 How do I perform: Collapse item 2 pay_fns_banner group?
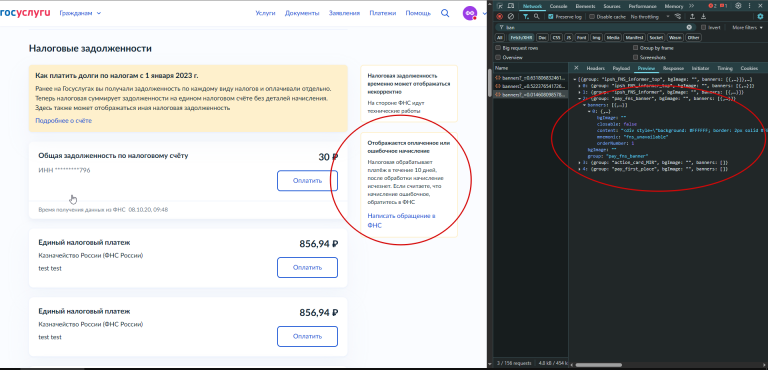(579, 99)
